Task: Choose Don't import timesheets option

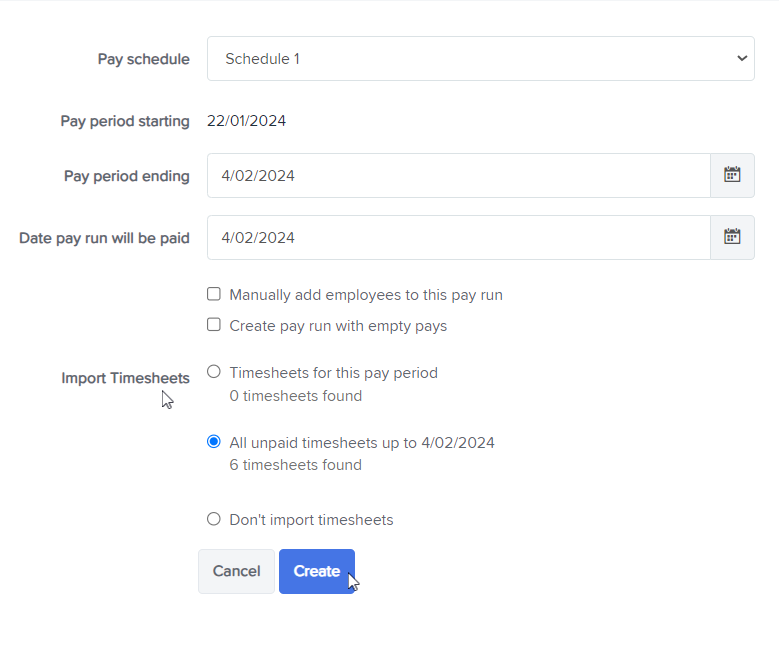Action: pos(214,519)
